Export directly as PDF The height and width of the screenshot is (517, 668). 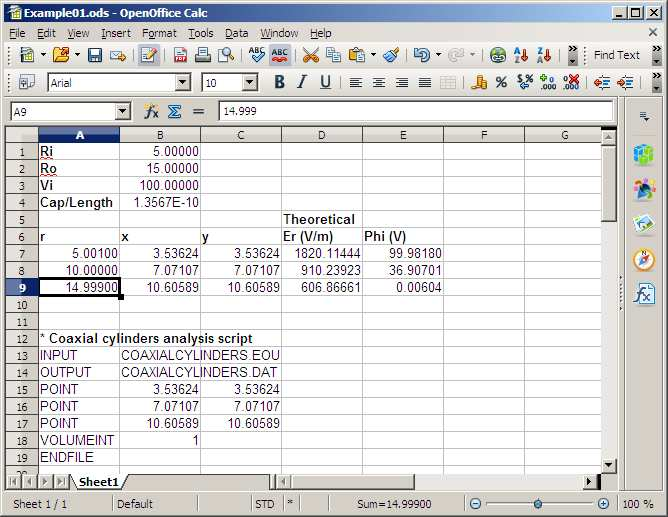[x=180, y=55]
